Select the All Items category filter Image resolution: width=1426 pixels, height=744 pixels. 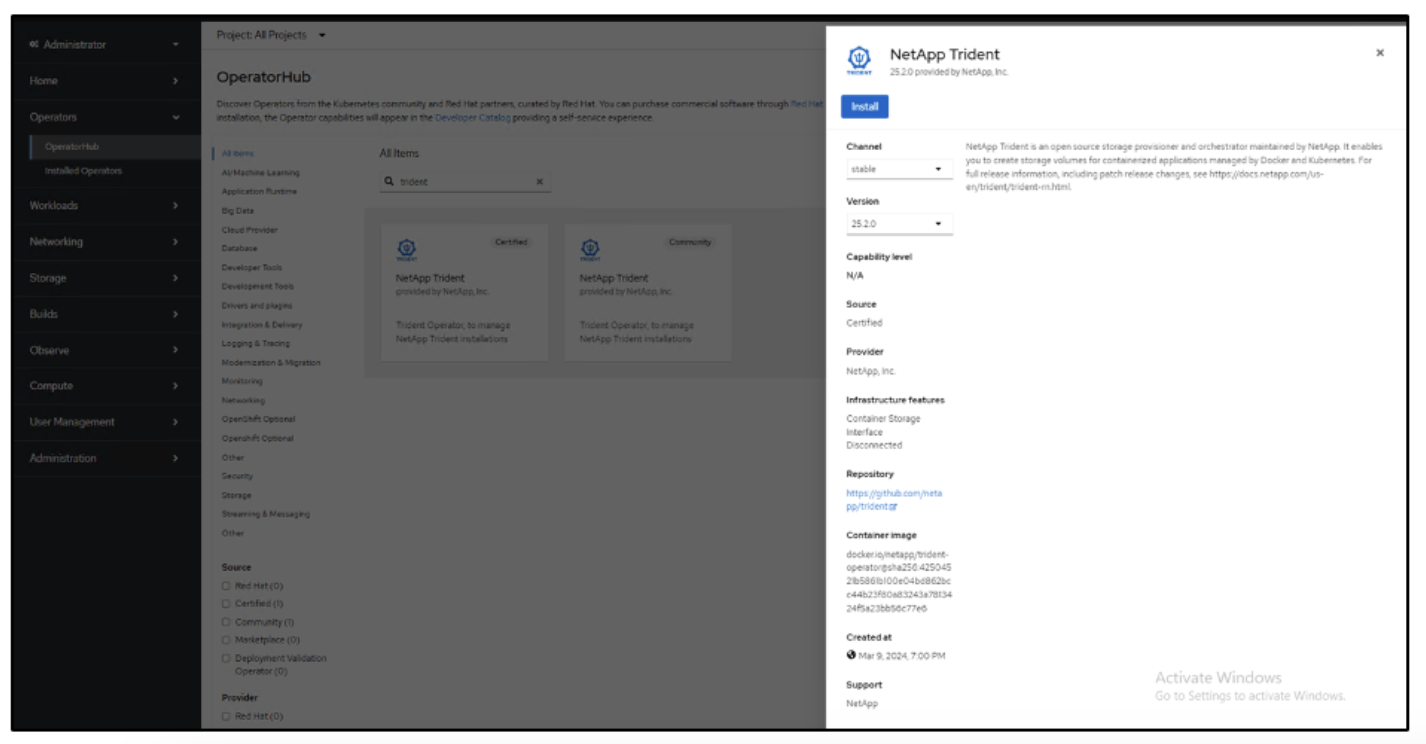click(238, 153)
